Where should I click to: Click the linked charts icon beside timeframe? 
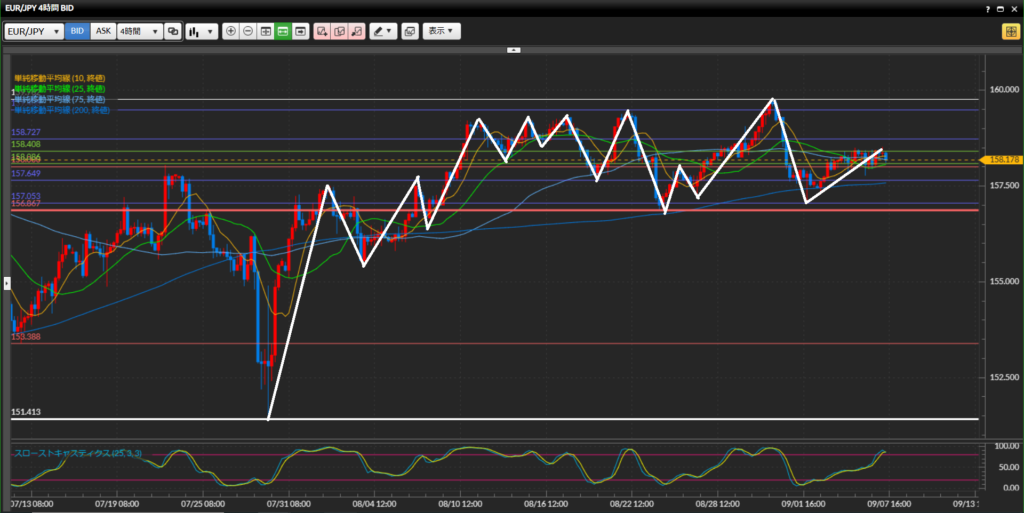point(173,31)
